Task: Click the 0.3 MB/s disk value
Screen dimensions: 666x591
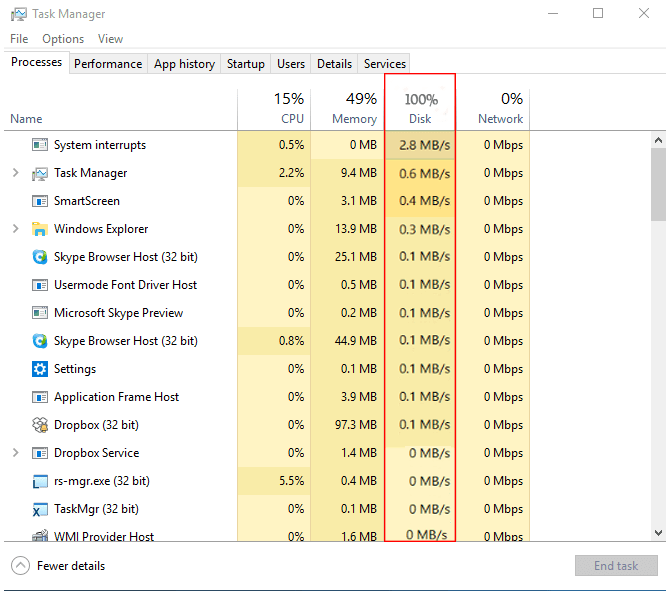Action: click(x=424, y=229)
